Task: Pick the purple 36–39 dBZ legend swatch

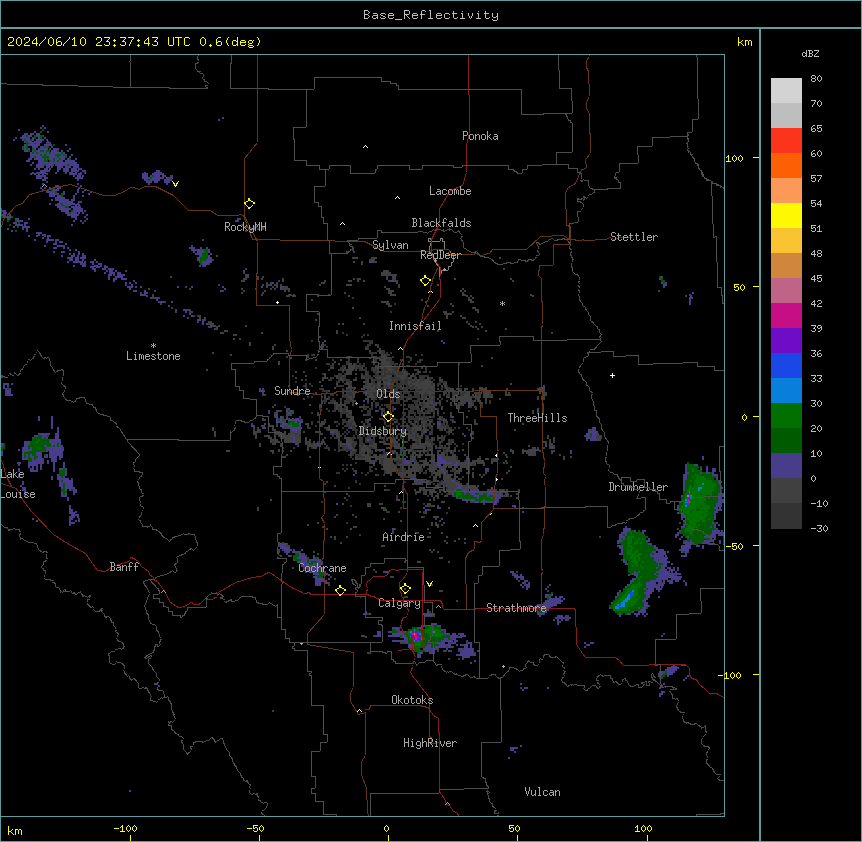Action: click(x=786, y=341)
